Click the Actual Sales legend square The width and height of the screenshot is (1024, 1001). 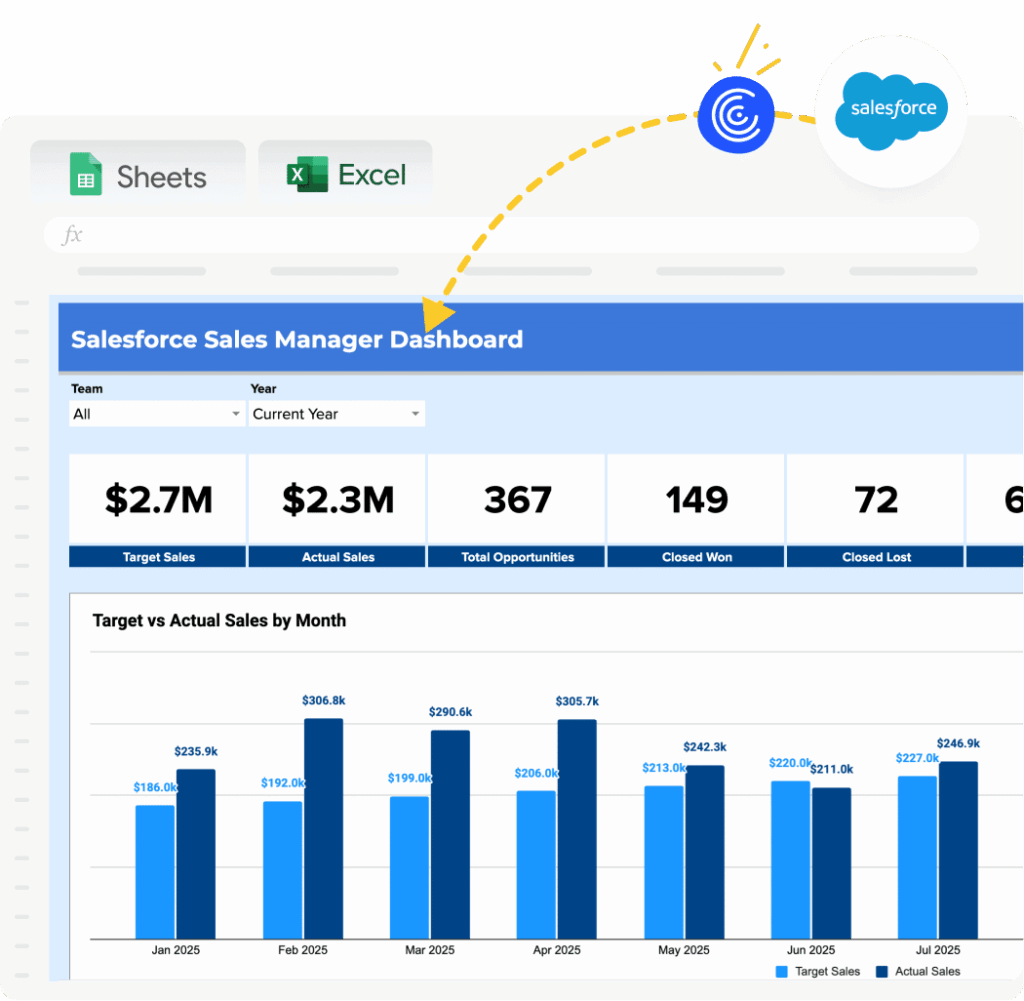(x=882, y=971)
